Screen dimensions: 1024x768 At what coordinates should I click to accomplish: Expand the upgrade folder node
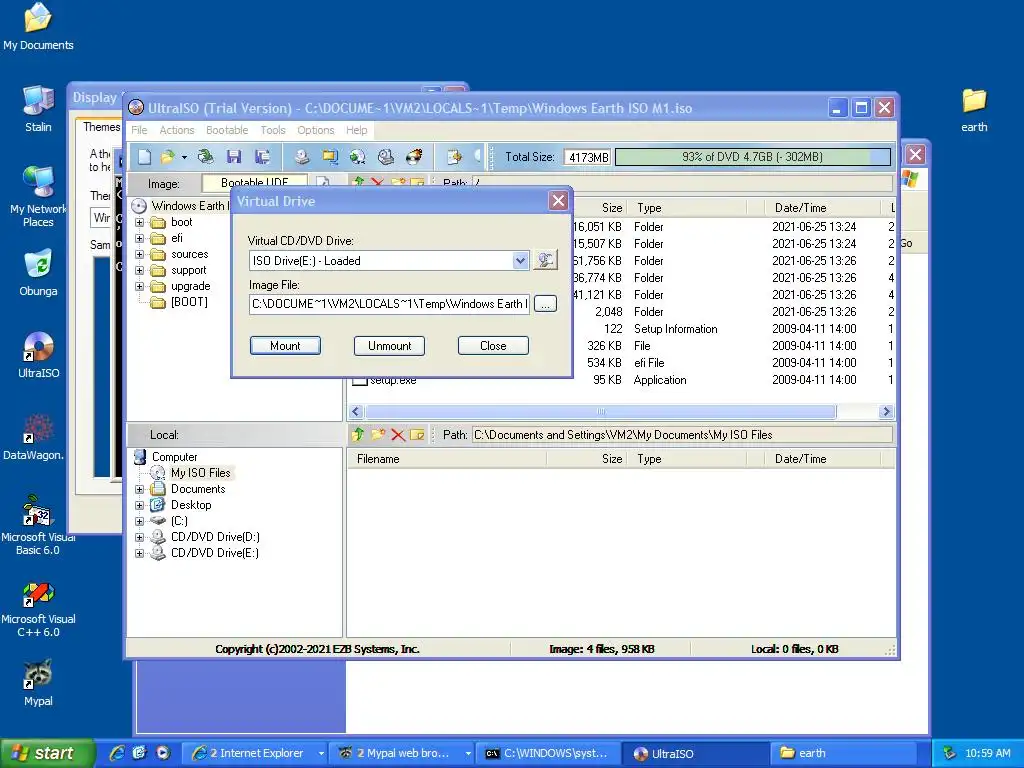[x=139, y=286]
